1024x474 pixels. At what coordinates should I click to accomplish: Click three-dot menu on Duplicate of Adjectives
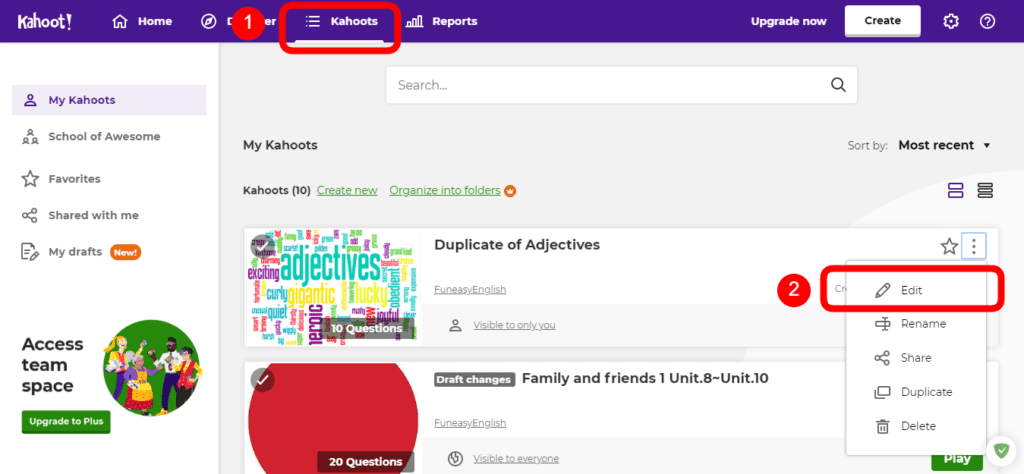(974, 247)
